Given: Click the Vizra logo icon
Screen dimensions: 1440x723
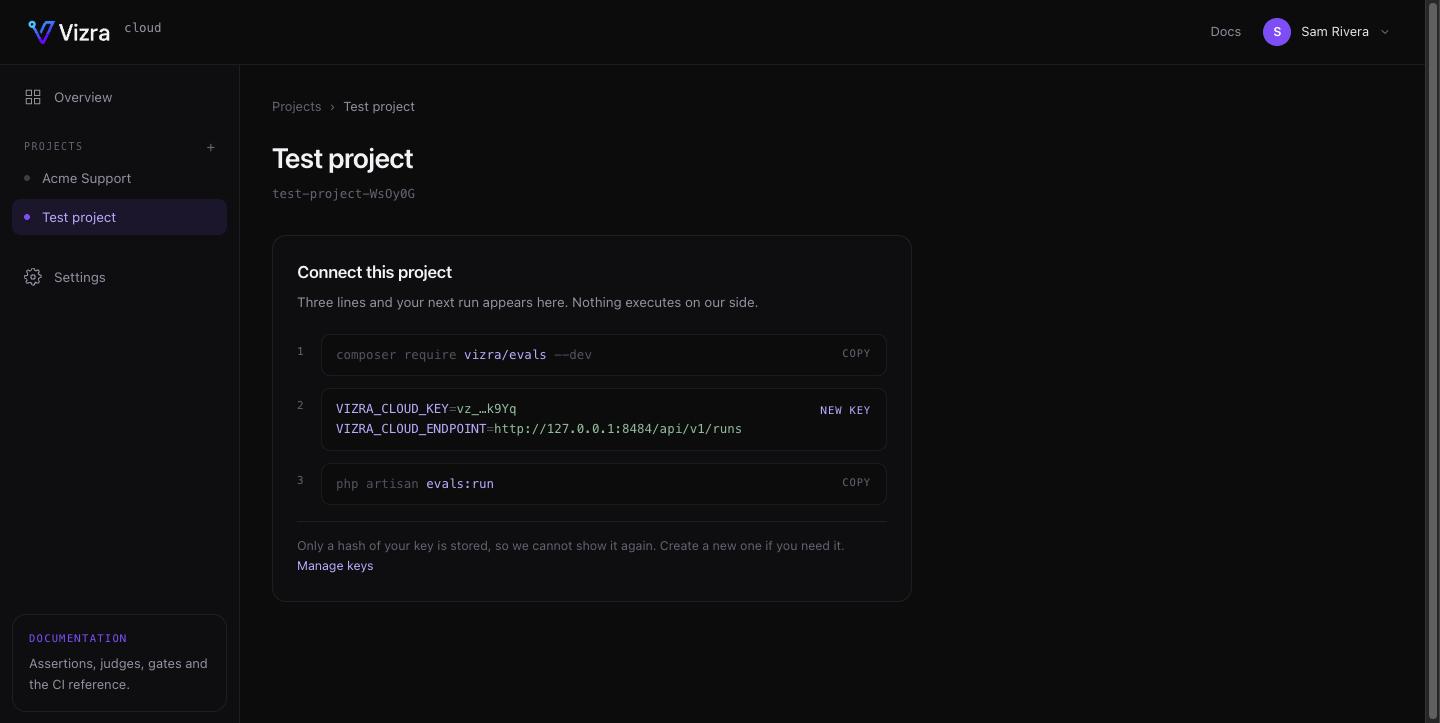Looking at the screenshot, I should coord(41,32).
